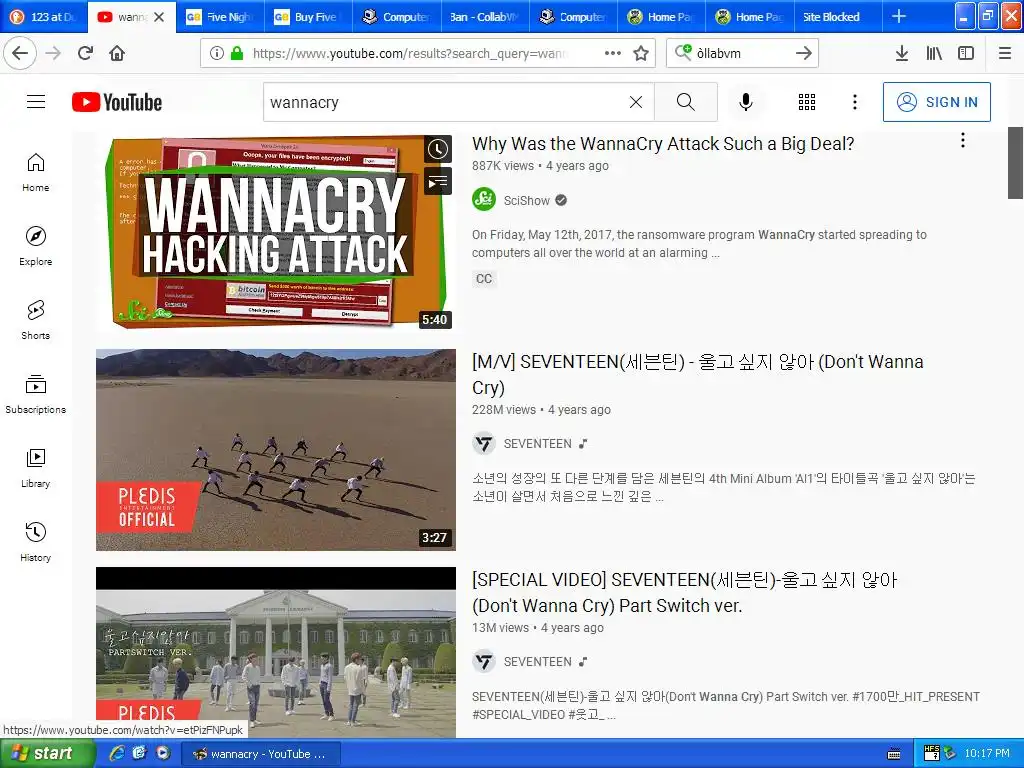Open the Part Switch ver. video thumbnail
Viewport: 1024px width, 768px height.
276,652
